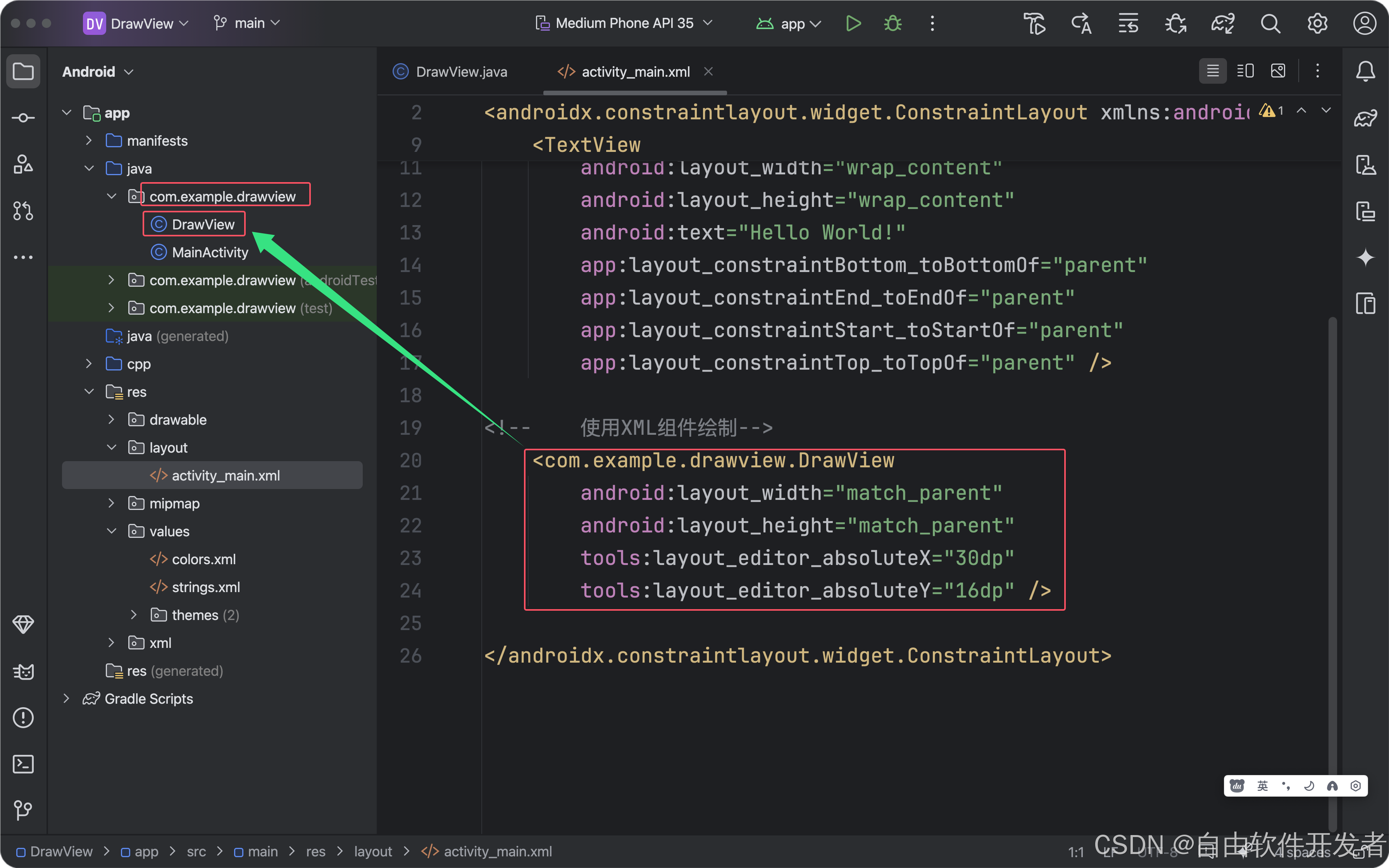The width and height of the screenshot is (1389, 868).
Task: Run the app with the green play button
Action: (853, 24)
